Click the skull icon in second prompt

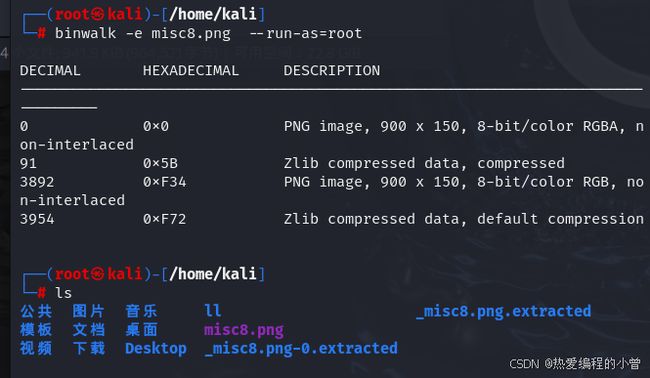(97, 274)
